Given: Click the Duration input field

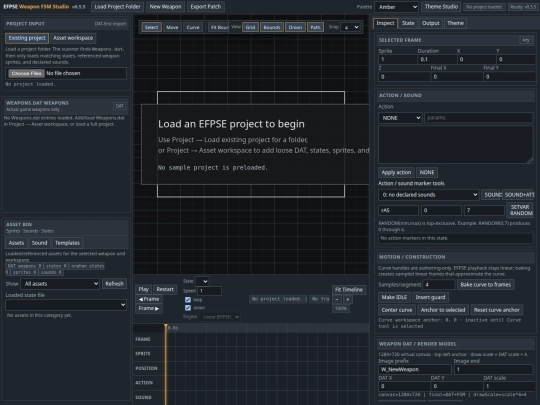Looking at the screenshot, I should point(437,59).
